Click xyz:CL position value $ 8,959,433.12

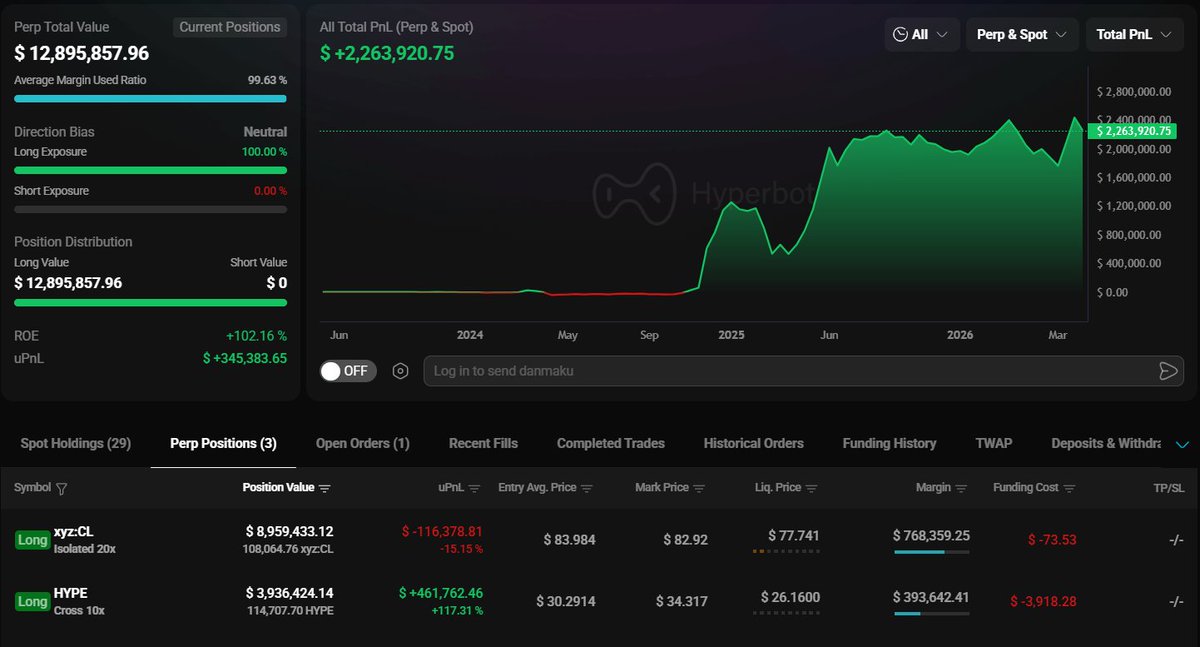(290, 531)
